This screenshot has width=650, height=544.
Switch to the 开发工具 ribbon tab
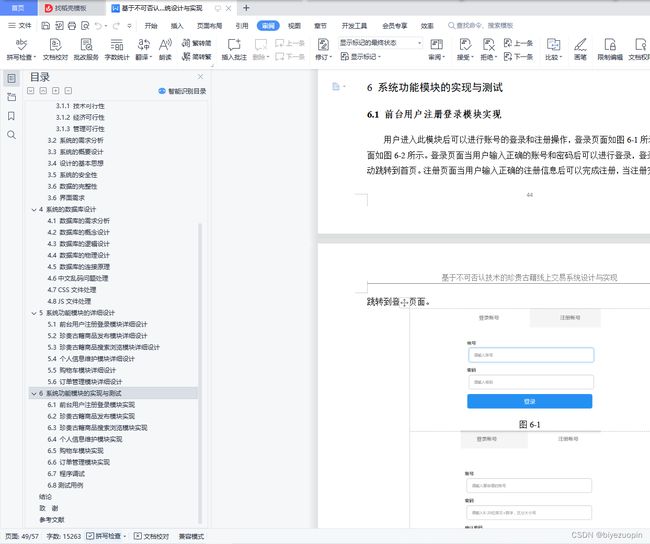click(354, 26)
